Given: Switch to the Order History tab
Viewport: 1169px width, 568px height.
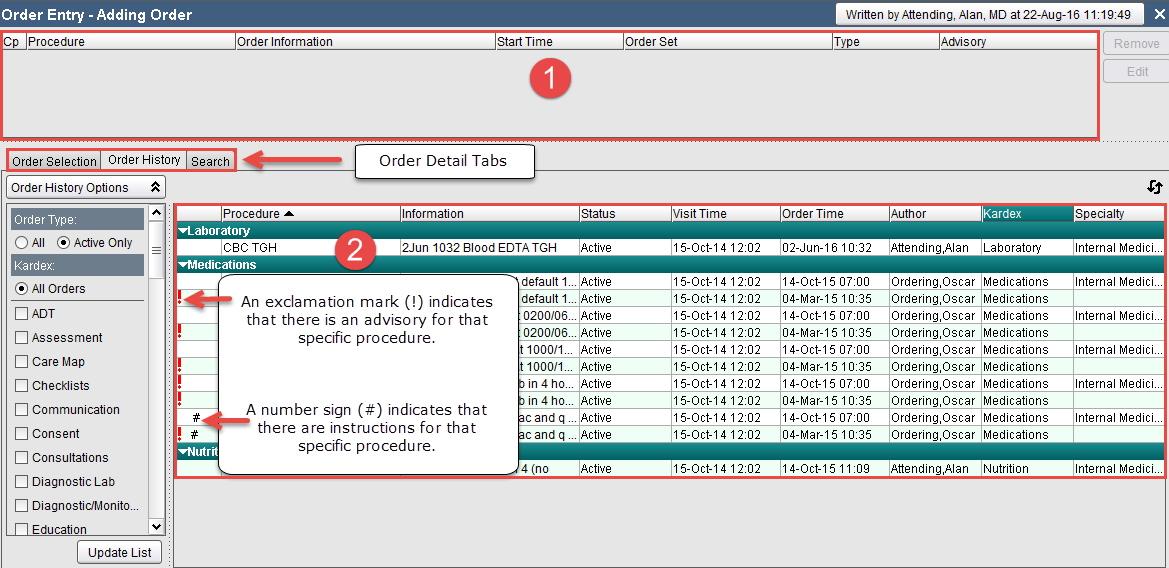Looking at the screenshot, I should pyautogui.click(x=144, y=160).
